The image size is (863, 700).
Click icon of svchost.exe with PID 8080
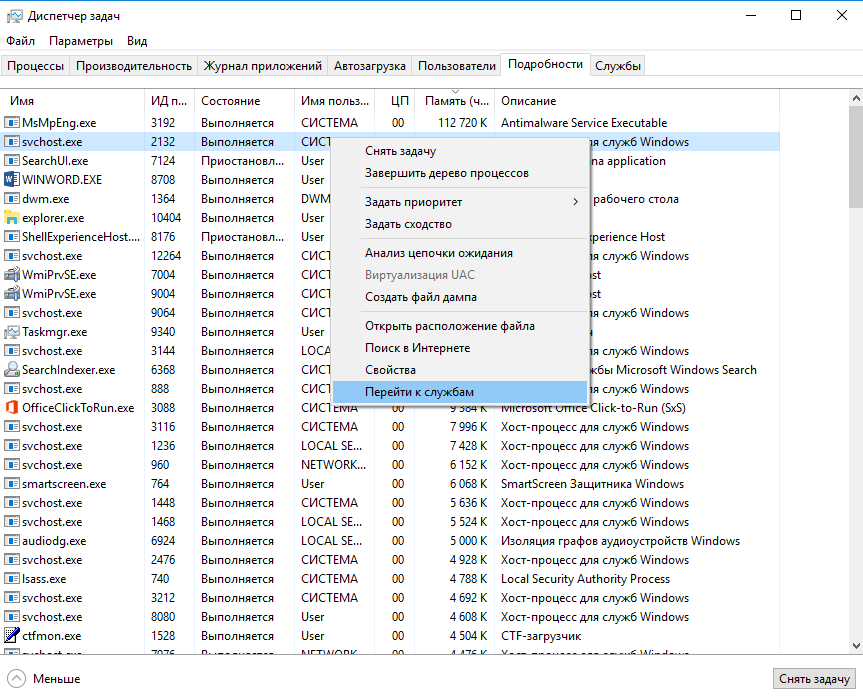(12, 616)
